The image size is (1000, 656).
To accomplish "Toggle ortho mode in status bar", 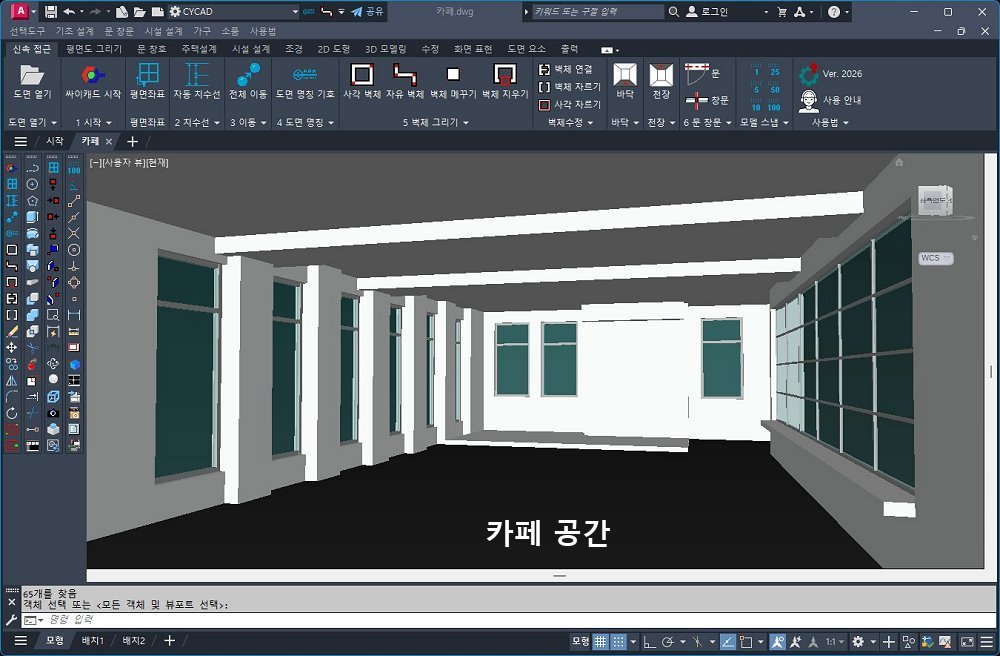I will 649,641.
